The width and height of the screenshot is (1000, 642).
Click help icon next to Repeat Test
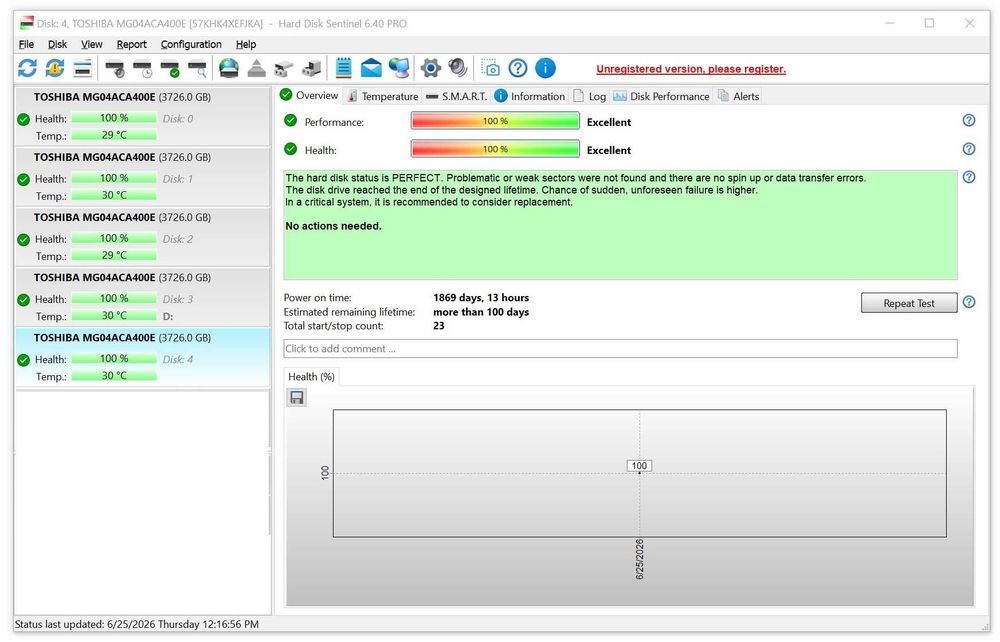(x=968, y=302)
